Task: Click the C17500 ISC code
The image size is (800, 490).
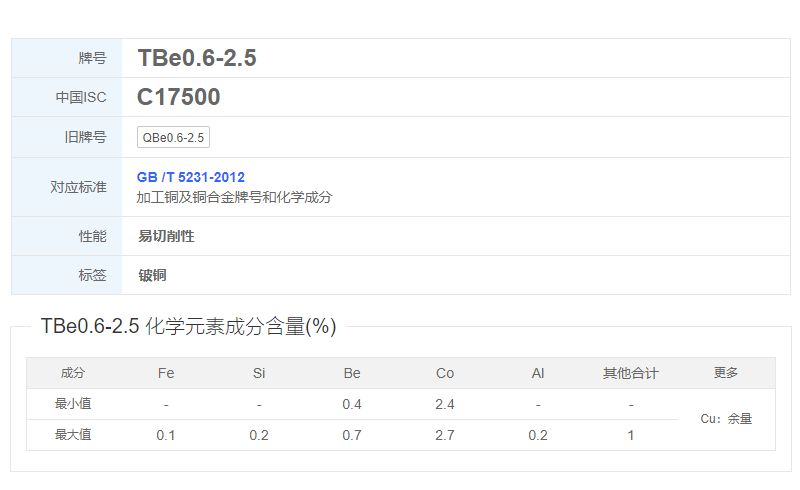Action: point(179,97)
